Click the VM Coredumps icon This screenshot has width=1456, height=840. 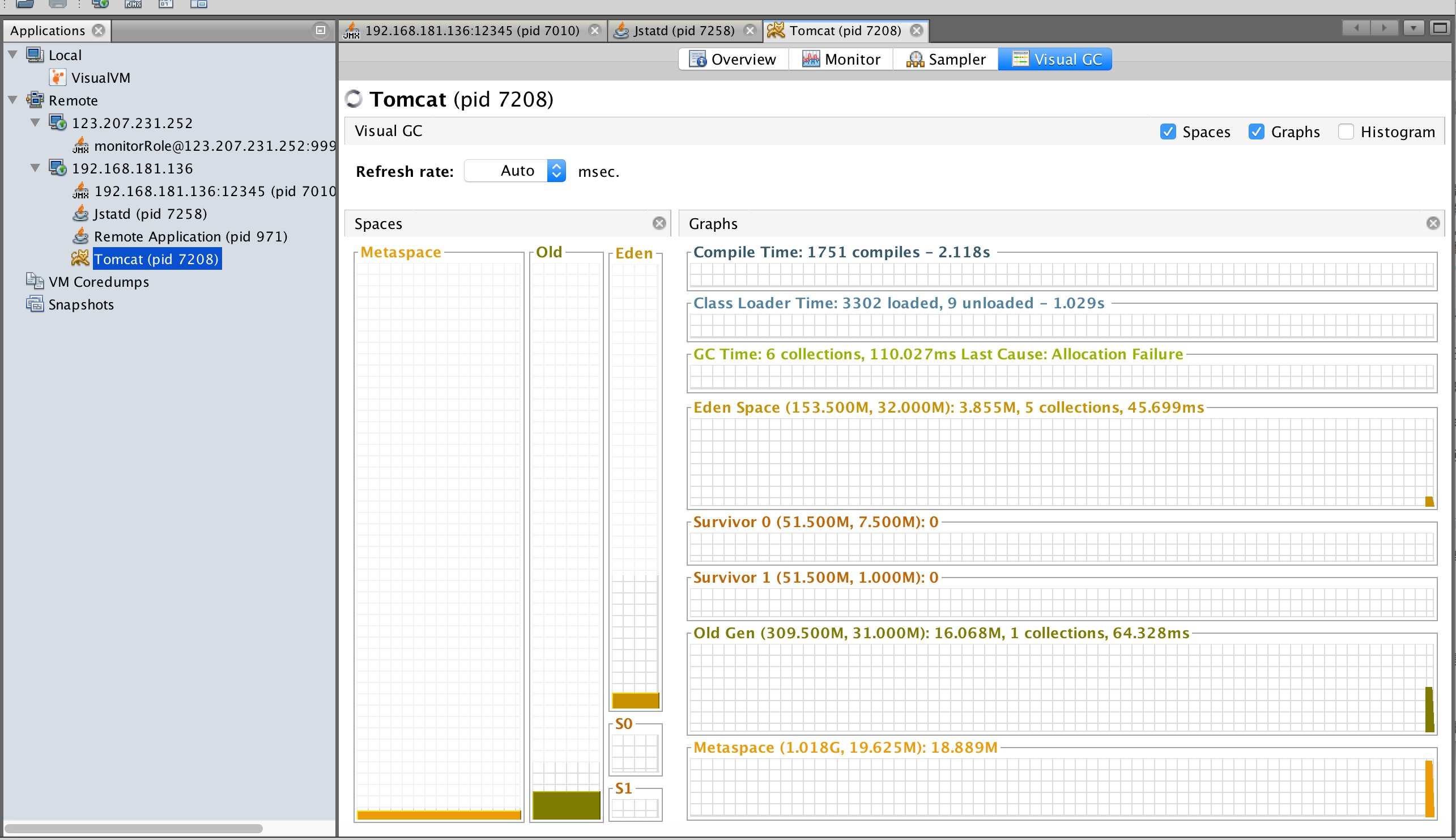click(35, 282)
